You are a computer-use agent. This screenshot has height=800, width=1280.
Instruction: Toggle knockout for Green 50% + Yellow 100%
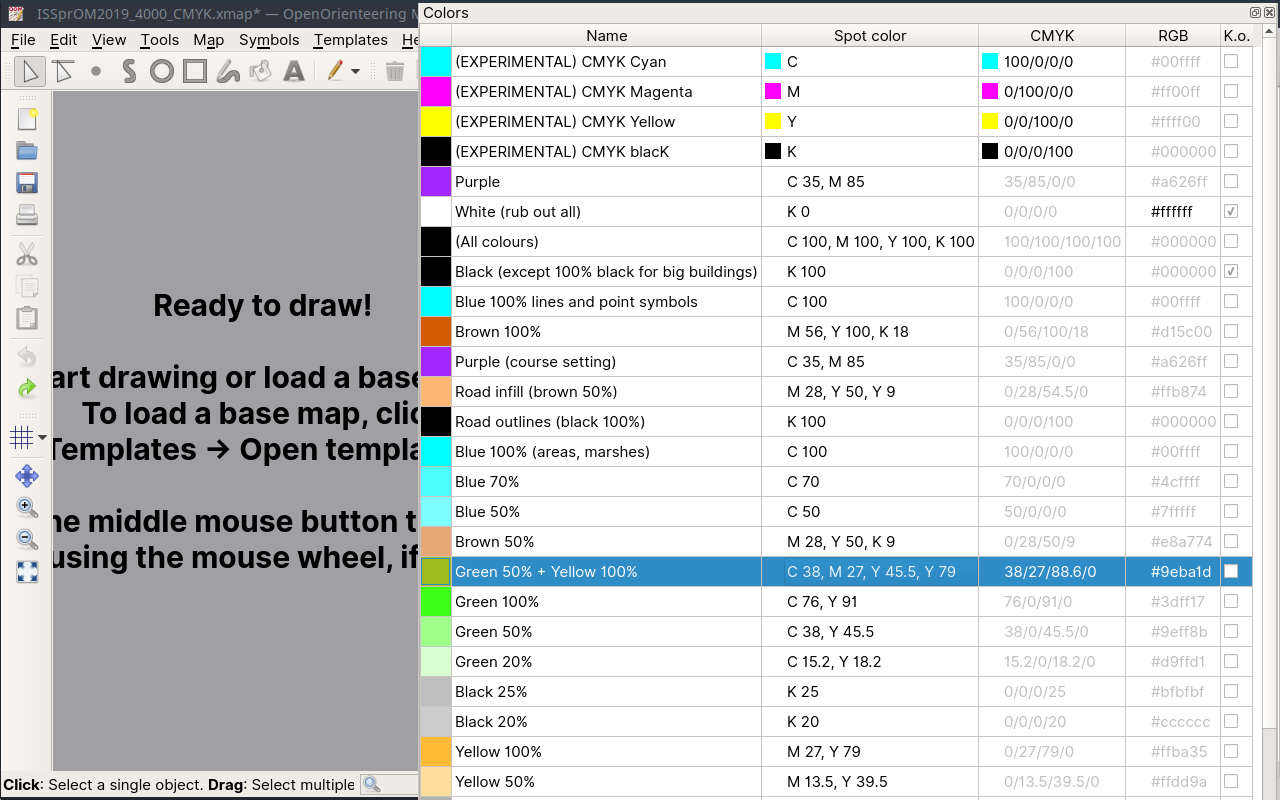point(1231,571)
